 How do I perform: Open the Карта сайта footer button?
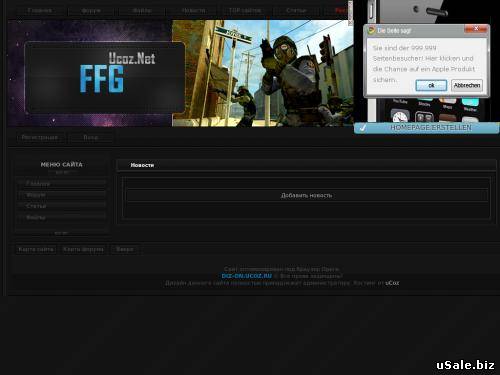pos(36,249)
